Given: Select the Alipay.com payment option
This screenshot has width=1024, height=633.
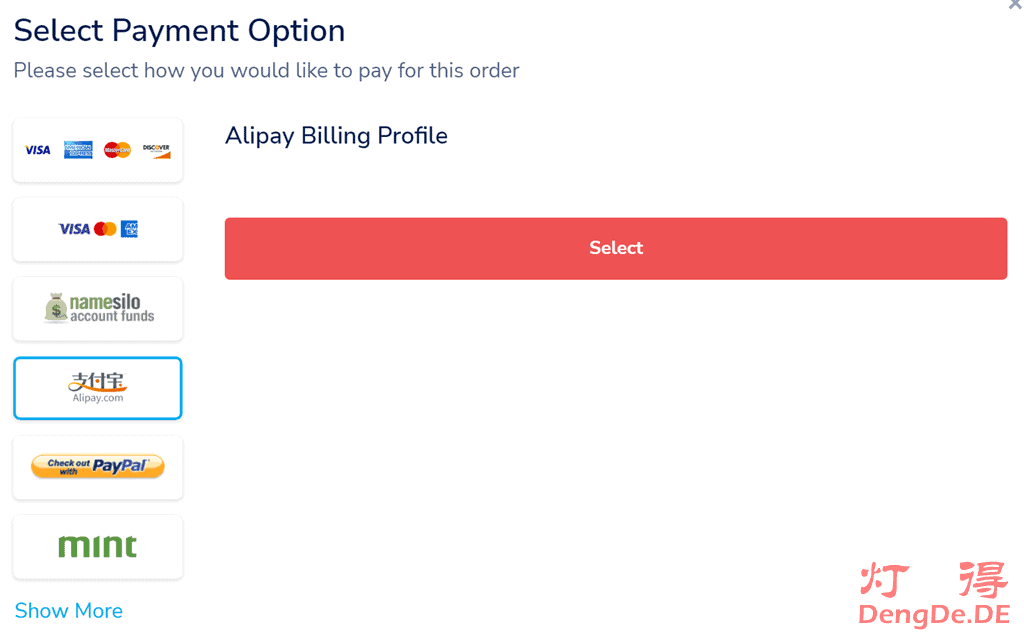Looking at the screenshot, I should click(98, 388).
